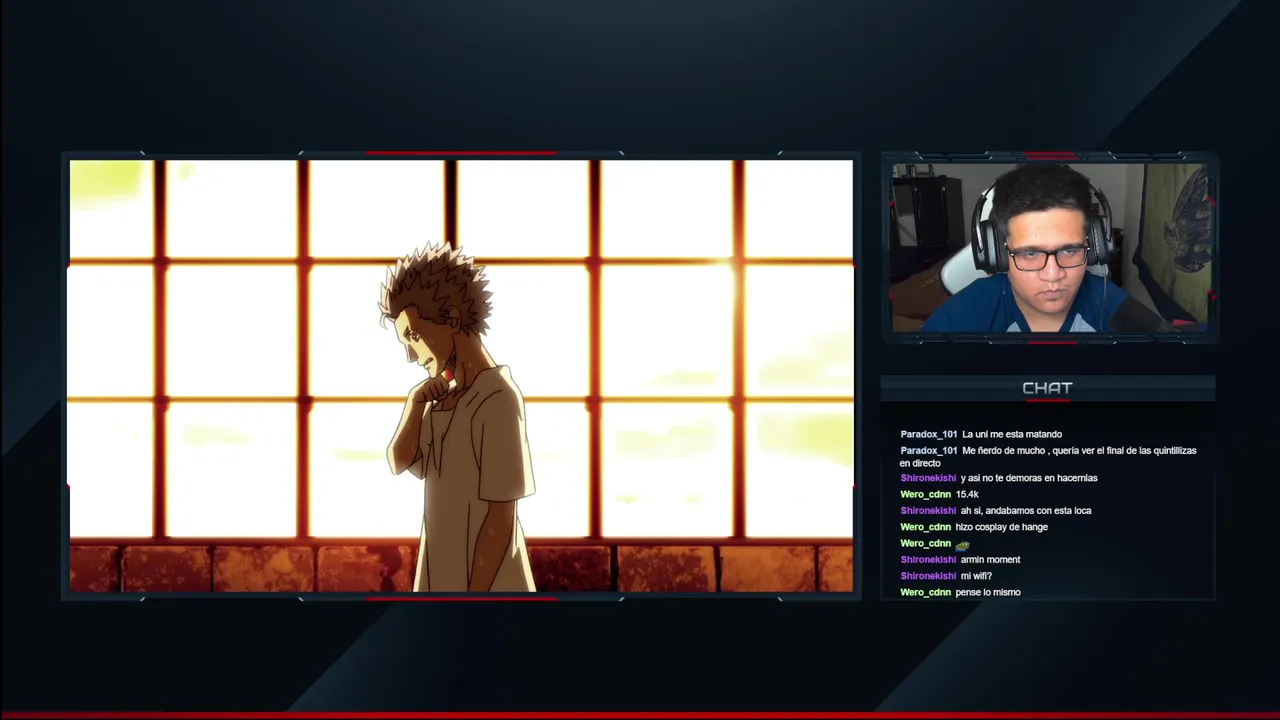The image size is (1280, 720).
Task: Select Wero_cdnn username beside '15.4k'
Action: pos(925,494)
